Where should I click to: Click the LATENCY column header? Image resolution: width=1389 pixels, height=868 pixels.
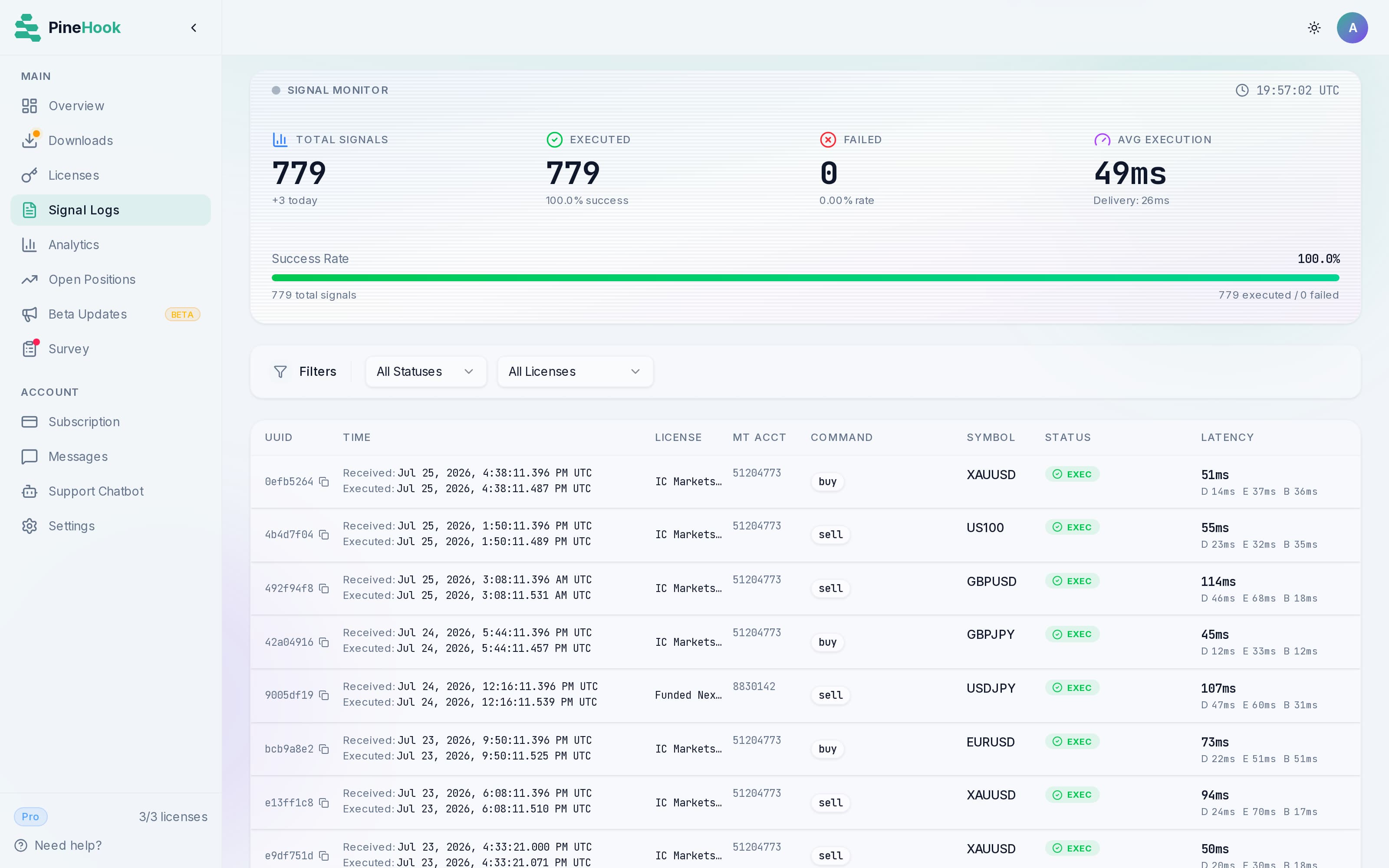1227,437
